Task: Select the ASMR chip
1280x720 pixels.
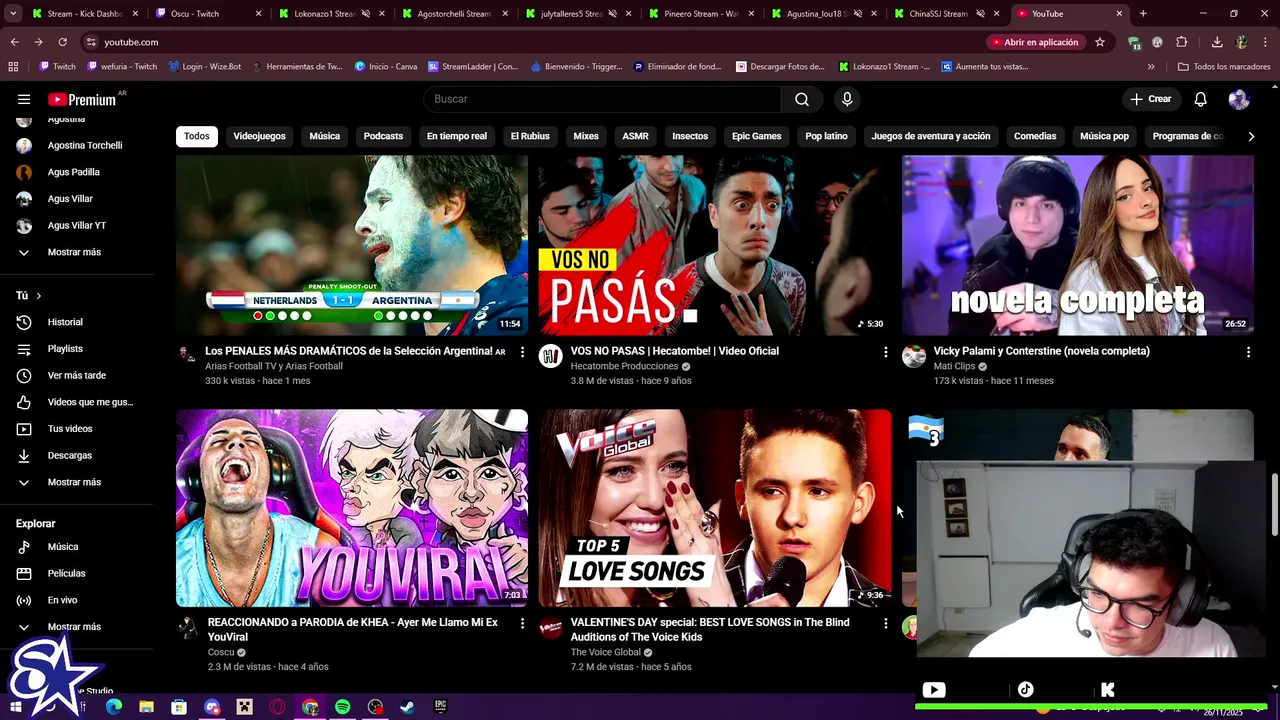Action: pyautogui.click(x=635, y=136)
